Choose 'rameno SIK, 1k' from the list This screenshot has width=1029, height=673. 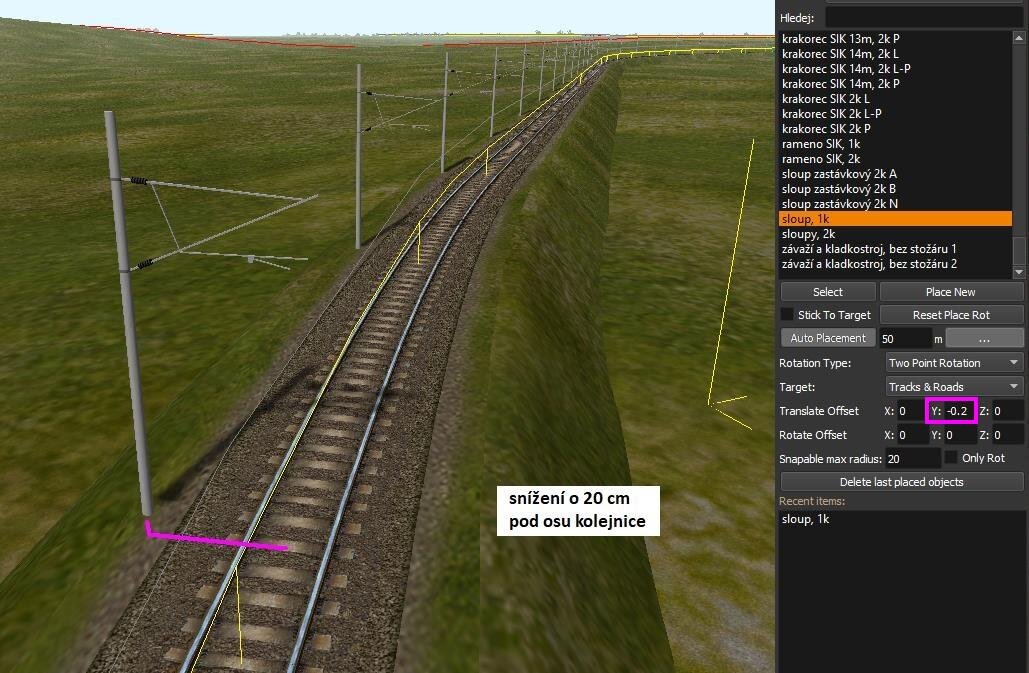click(x=820, y=144)
